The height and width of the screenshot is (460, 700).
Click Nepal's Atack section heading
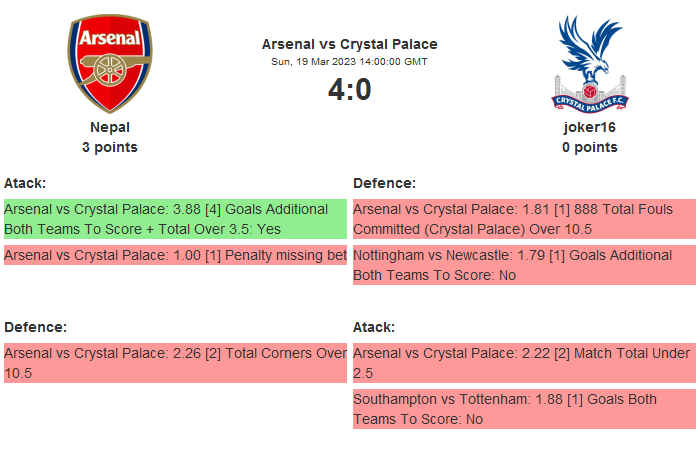pyautogui.click(x=25, y=183)
